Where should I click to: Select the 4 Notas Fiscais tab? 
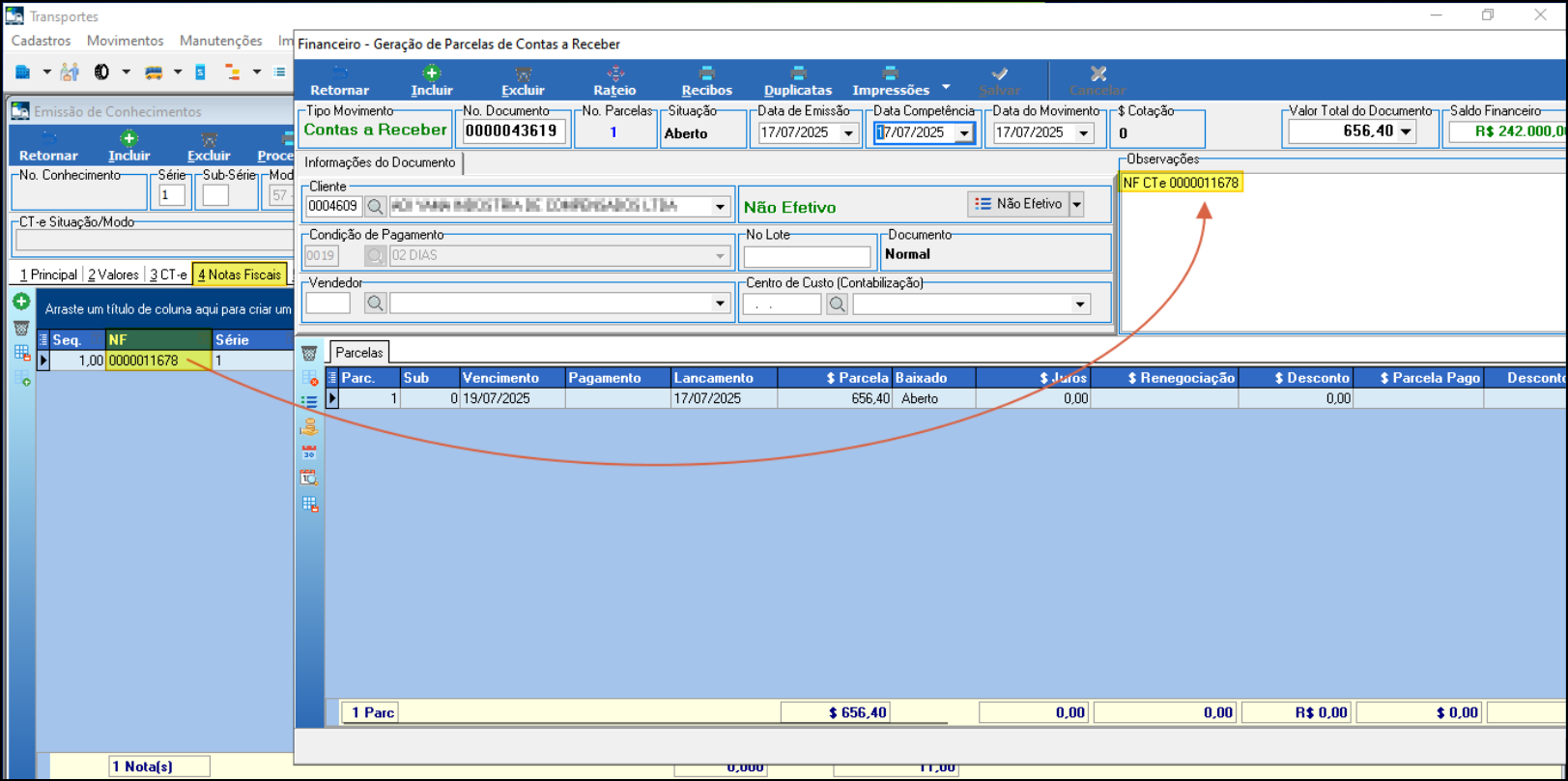(x=240, y=275)
